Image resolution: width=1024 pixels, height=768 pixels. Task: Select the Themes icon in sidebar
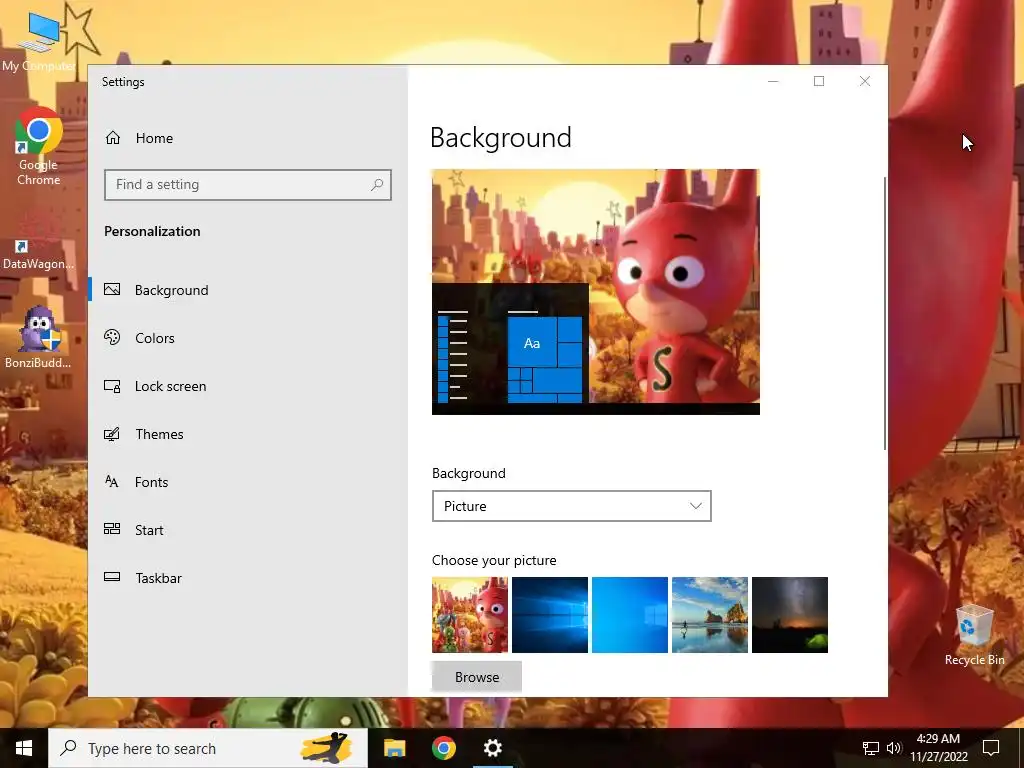pyautogui.click(x=112, y=434)
